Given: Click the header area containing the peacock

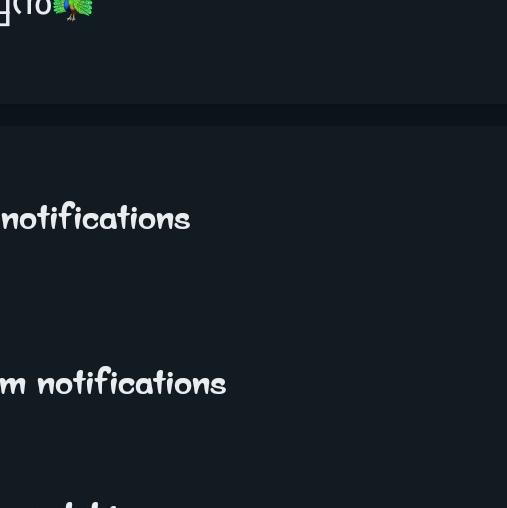Looking at the screenshot, I should (x=253, y=52).
